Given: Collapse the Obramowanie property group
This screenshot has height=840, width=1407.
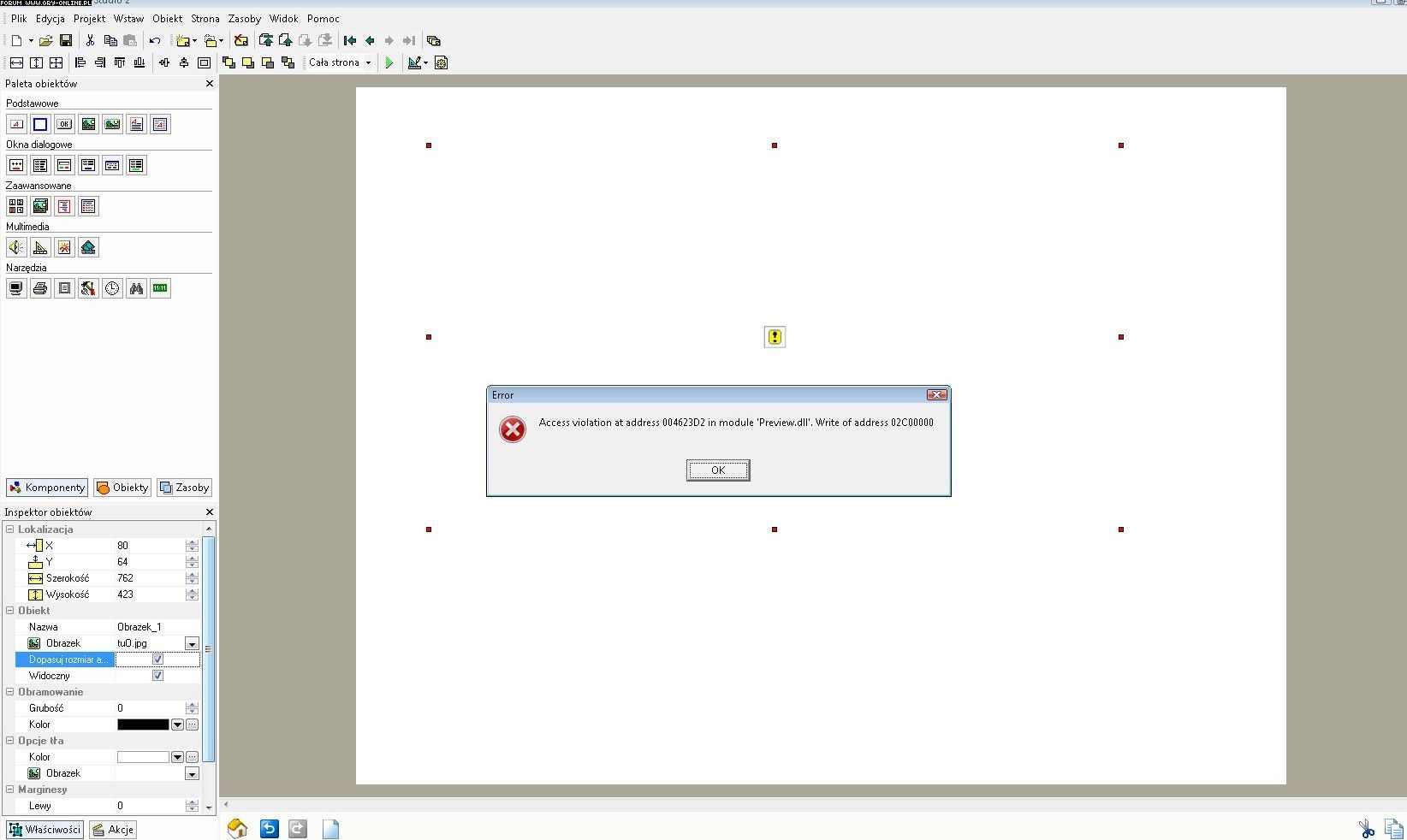Looking at the screenshot, I should 10,692.
